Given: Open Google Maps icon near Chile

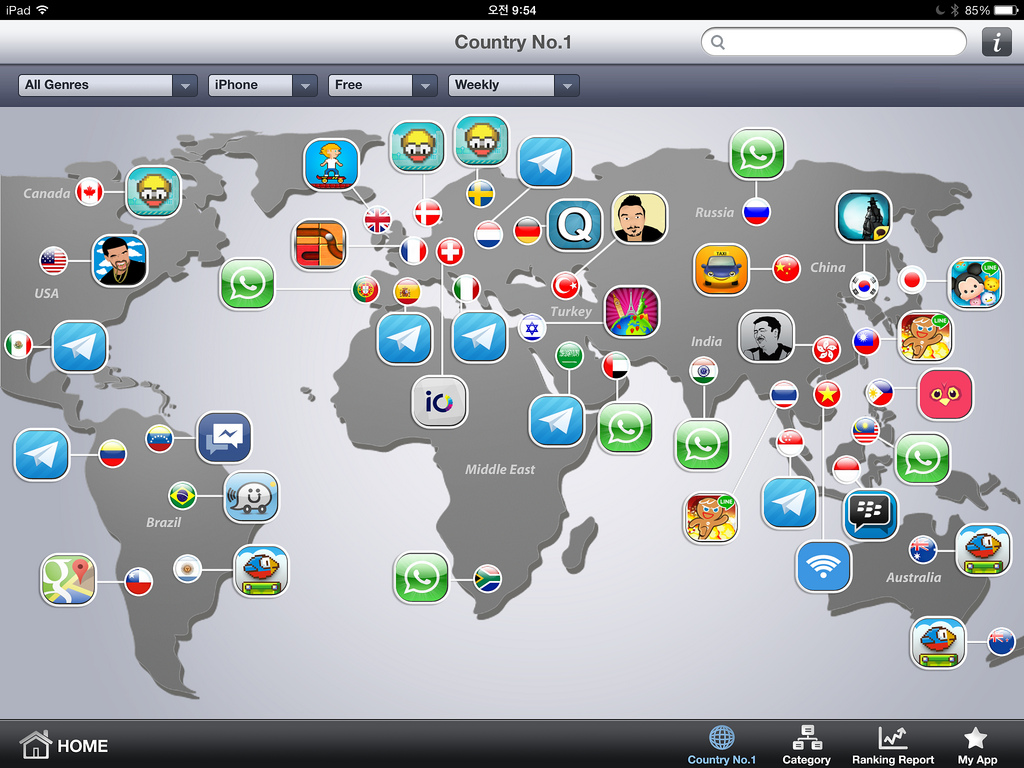Looking at the screenshot, I should coord(69,580).
